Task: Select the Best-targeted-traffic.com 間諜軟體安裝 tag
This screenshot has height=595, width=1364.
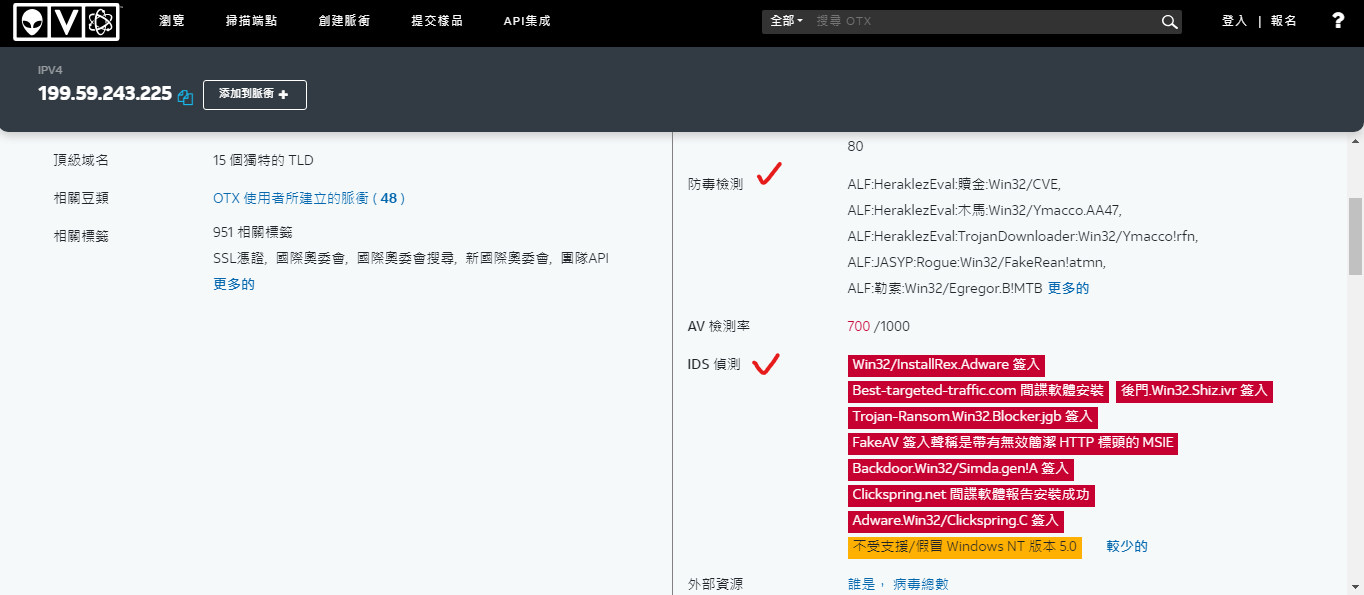Action: pyautogui.click(x=978, y=391)
